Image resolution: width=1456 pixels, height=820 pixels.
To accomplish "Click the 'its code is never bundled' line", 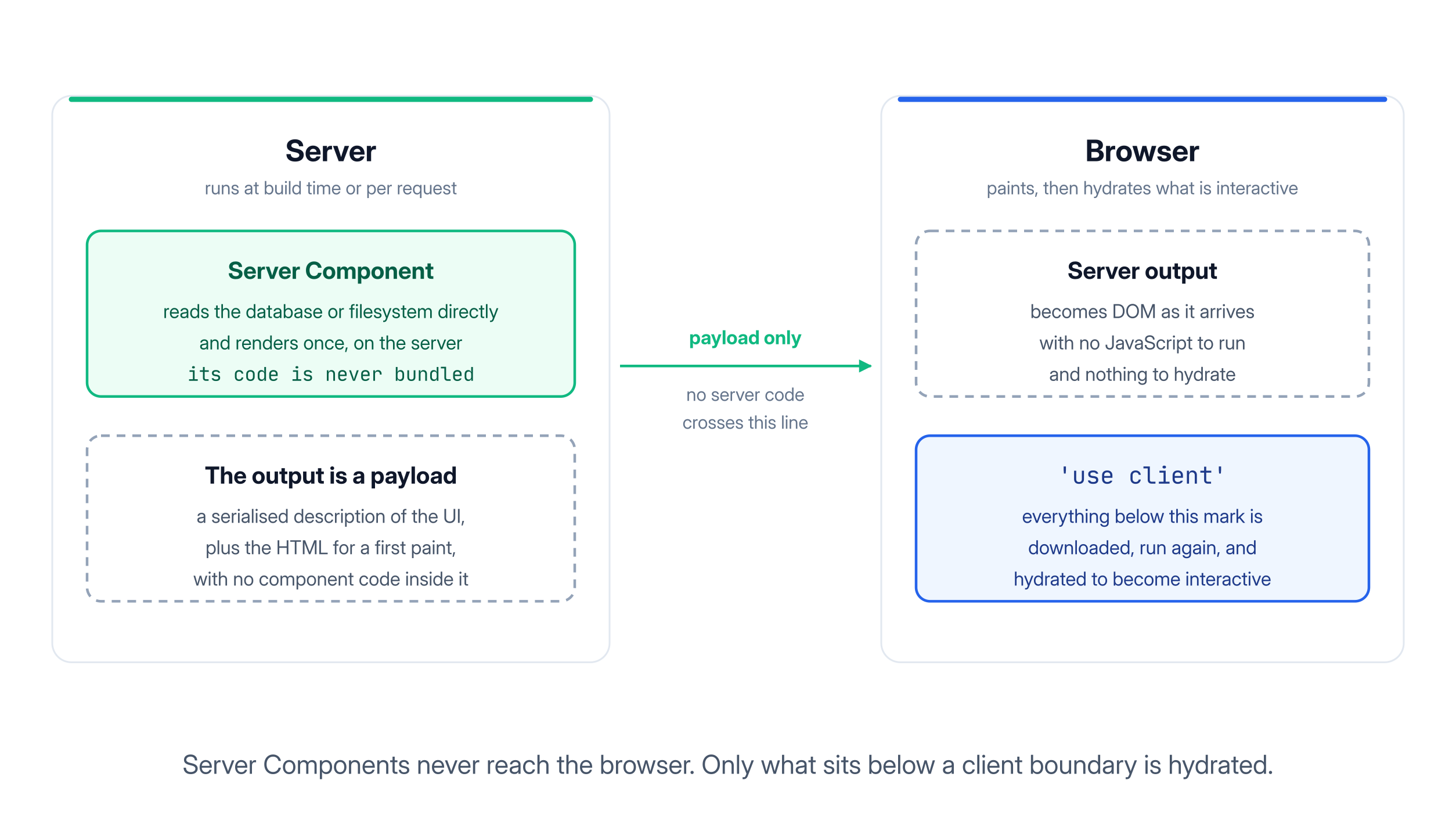I will pos(330,375).
